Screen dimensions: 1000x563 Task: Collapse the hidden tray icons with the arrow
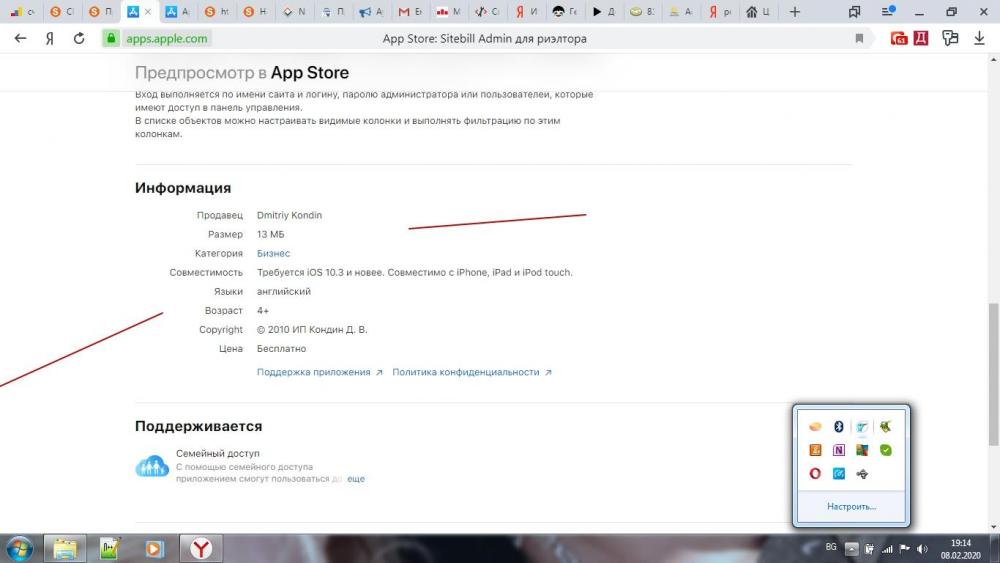click(x=851, y=548)
